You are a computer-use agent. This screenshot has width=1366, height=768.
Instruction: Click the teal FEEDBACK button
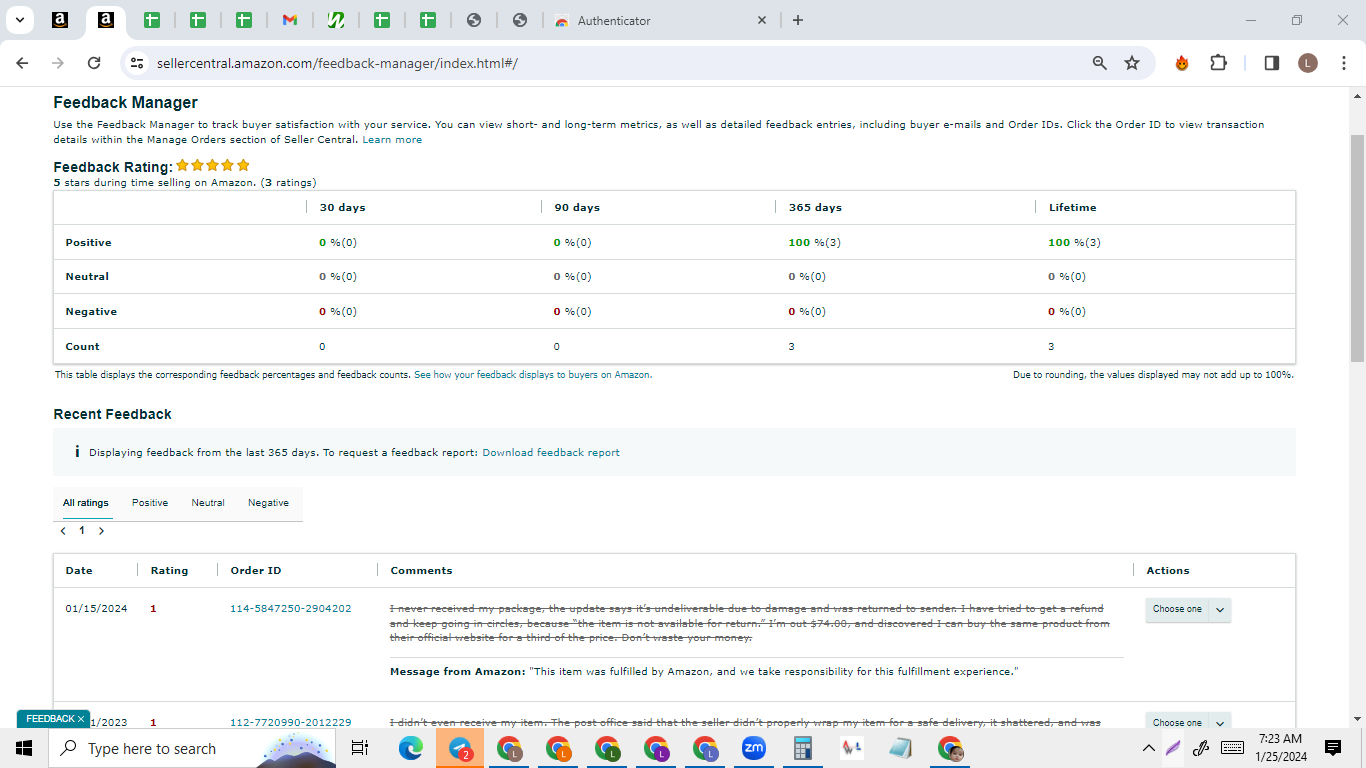coord(54,719)
